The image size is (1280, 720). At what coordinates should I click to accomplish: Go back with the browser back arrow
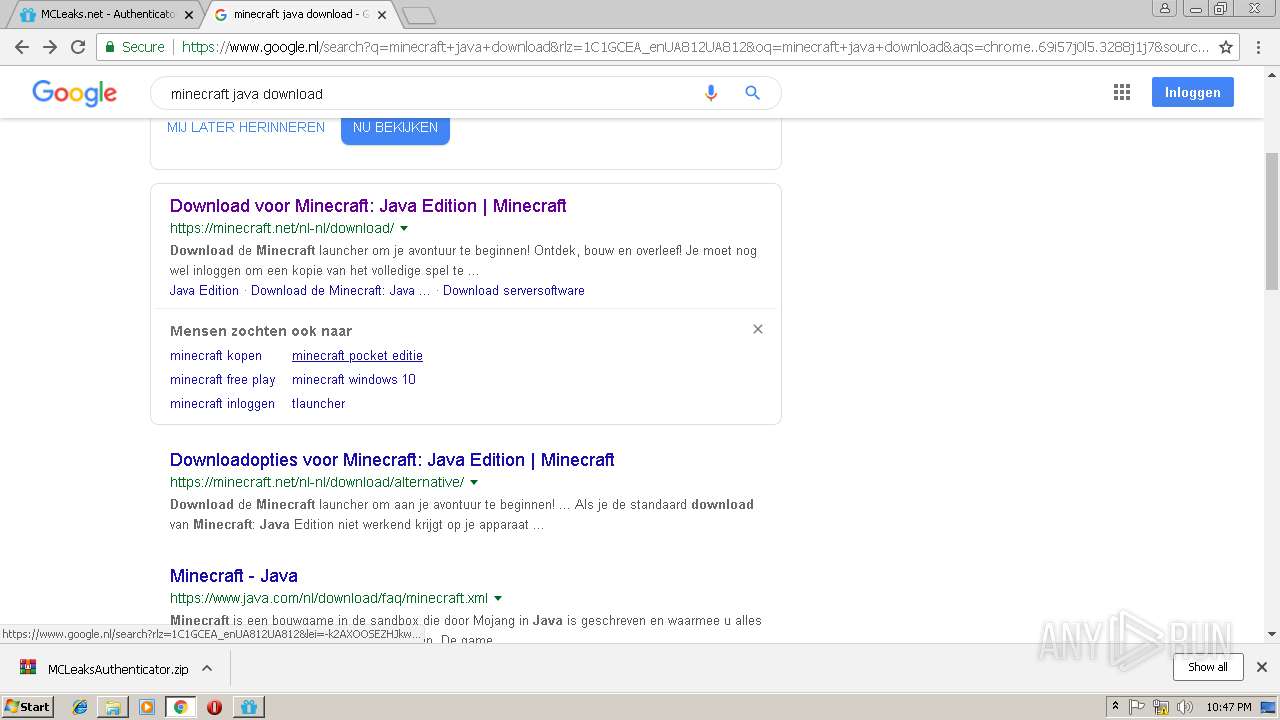(x=22, y=47)
